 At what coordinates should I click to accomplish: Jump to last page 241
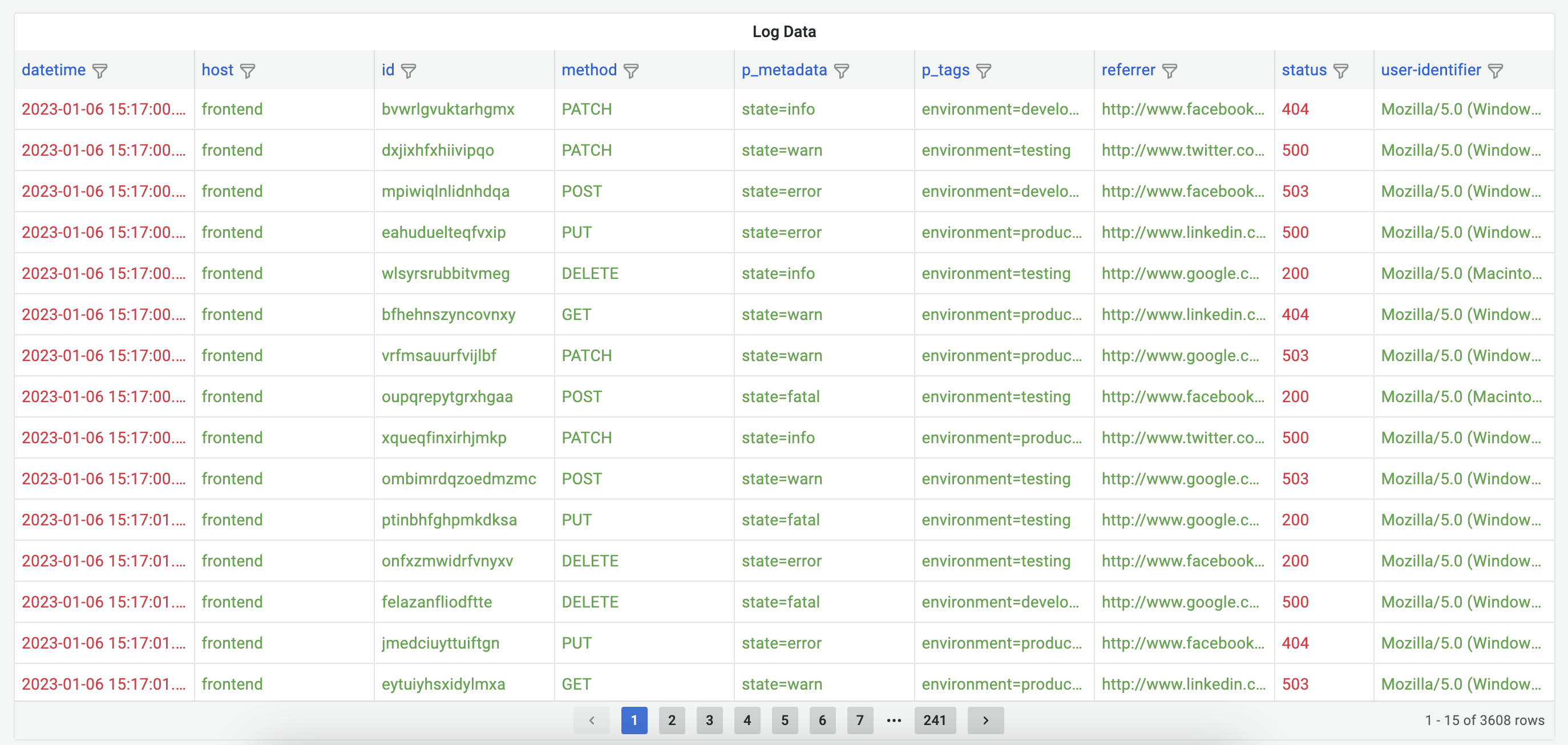pos(935,720)
